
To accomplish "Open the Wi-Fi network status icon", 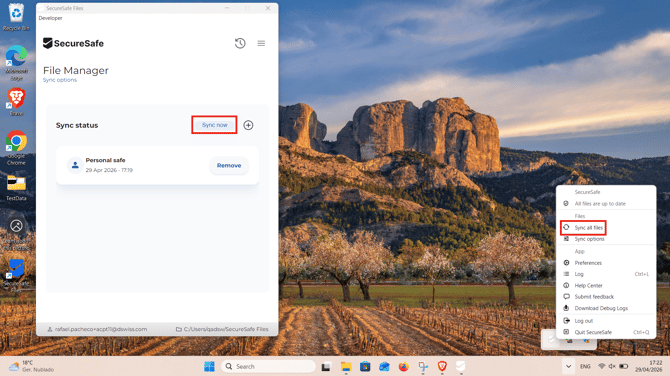I will pos(602,366).
